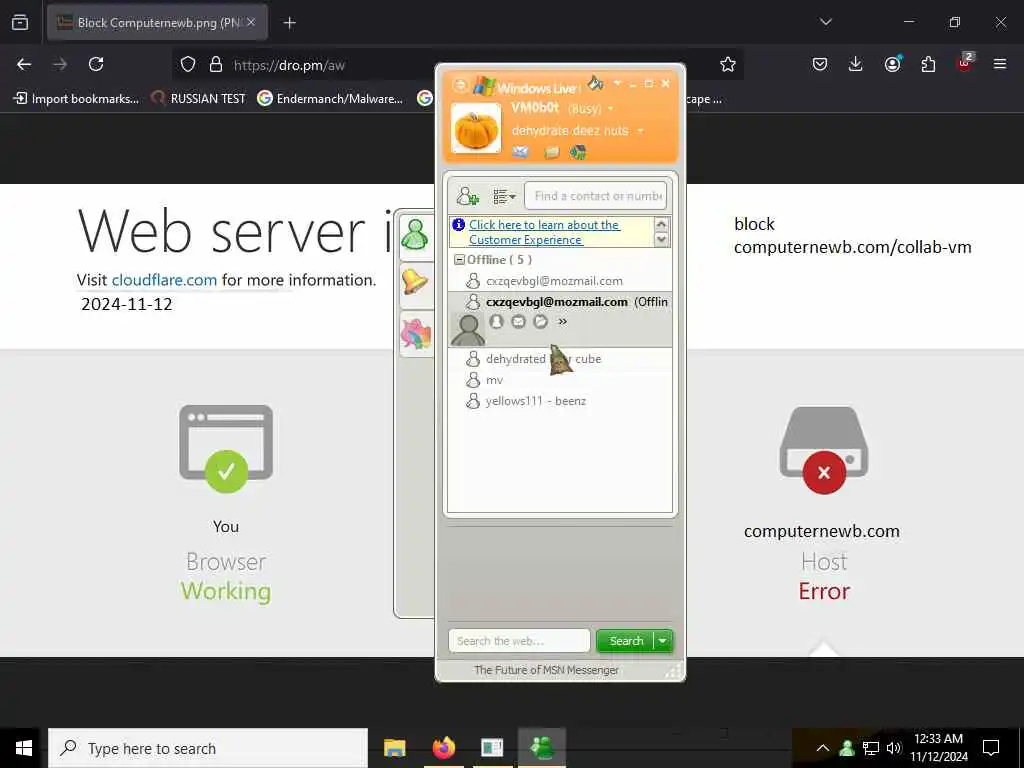Click blue info icon in Messenger banner
The image size is (1024, 768).
459,224
